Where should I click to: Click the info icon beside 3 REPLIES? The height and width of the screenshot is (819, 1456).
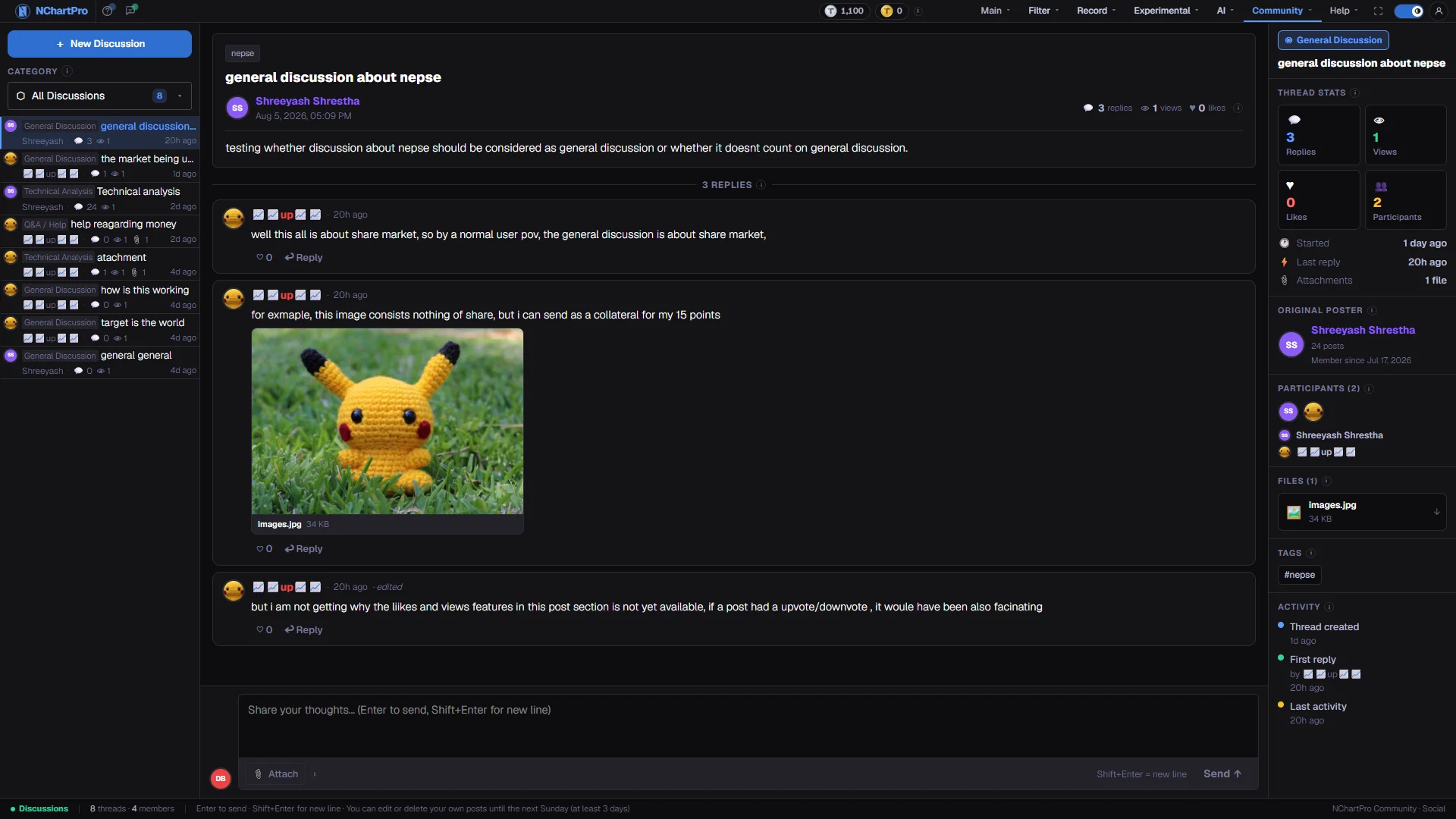coord(761,185)
